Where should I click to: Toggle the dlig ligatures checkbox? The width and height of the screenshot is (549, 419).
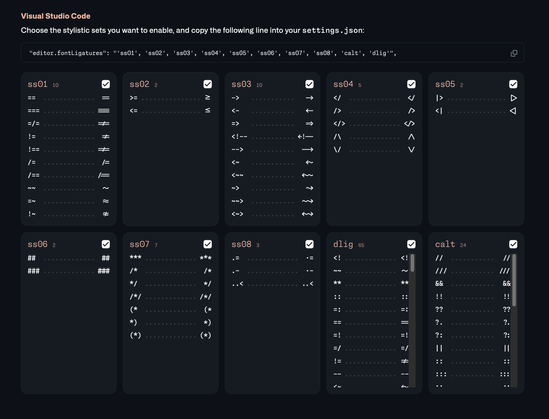coord(411,244)
